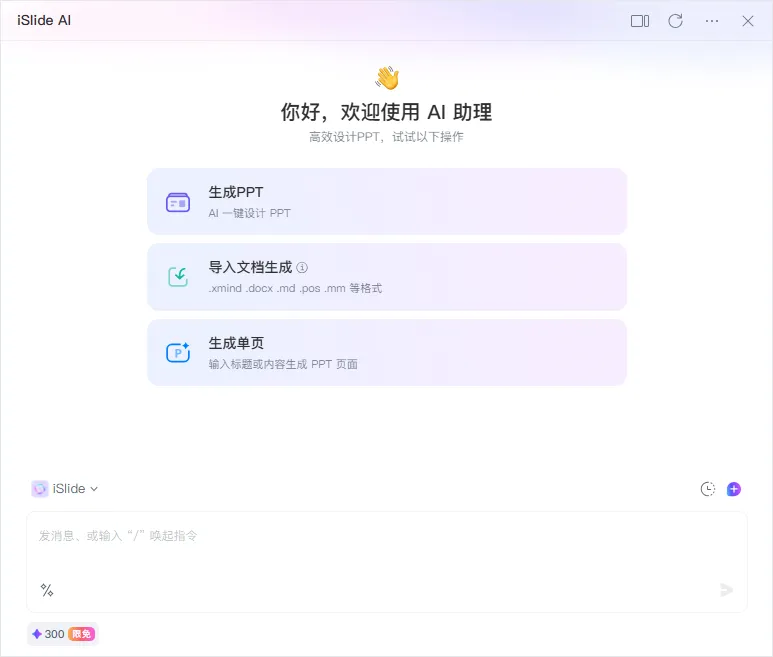Click the info icon beside 导入文档生成
This screenshot has width=773, height=657.
pyautogui.click(x=302, y=267)
